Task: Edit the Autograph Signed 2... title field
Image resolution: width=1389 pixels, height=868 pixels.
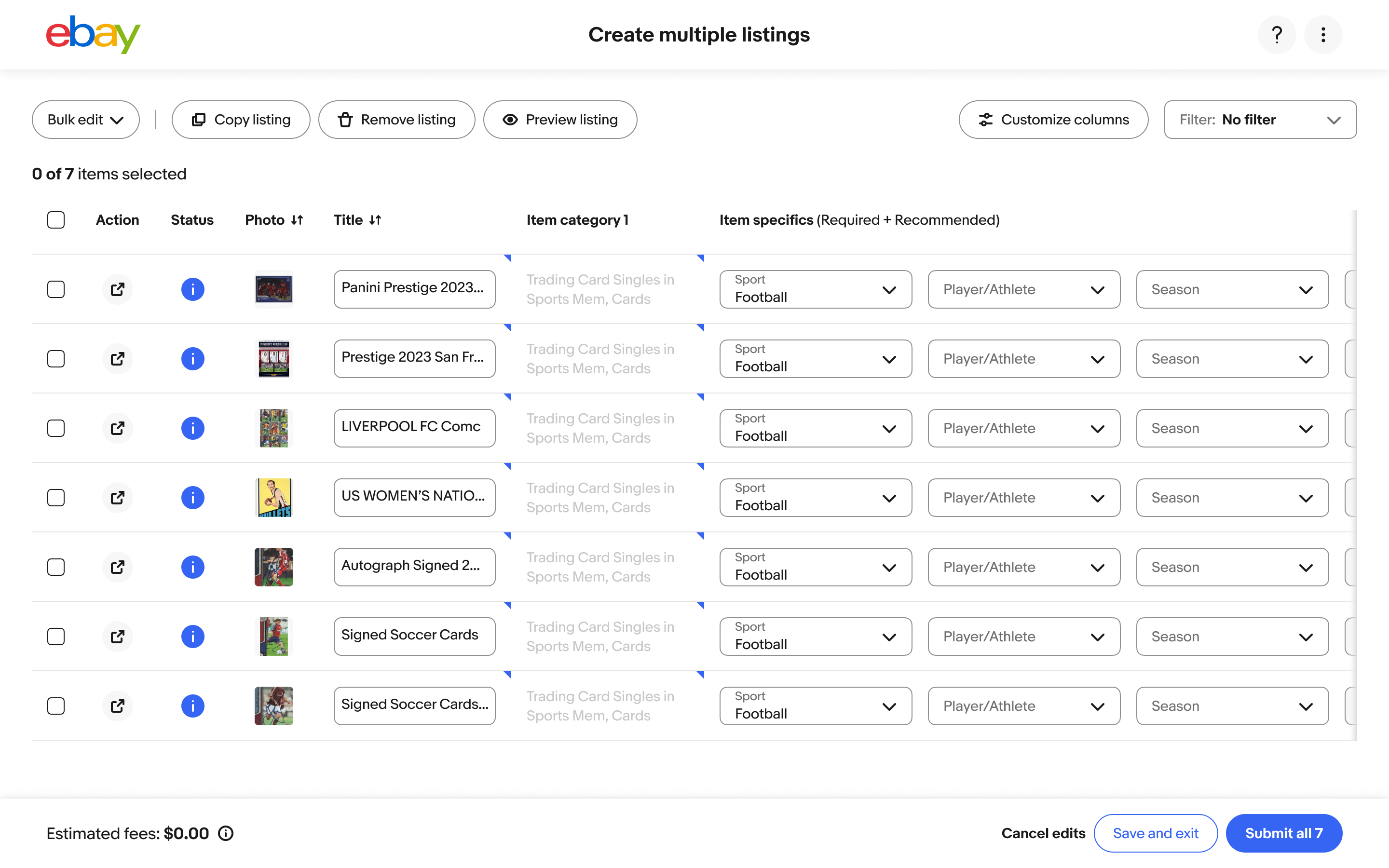Action: click(414, 567)
